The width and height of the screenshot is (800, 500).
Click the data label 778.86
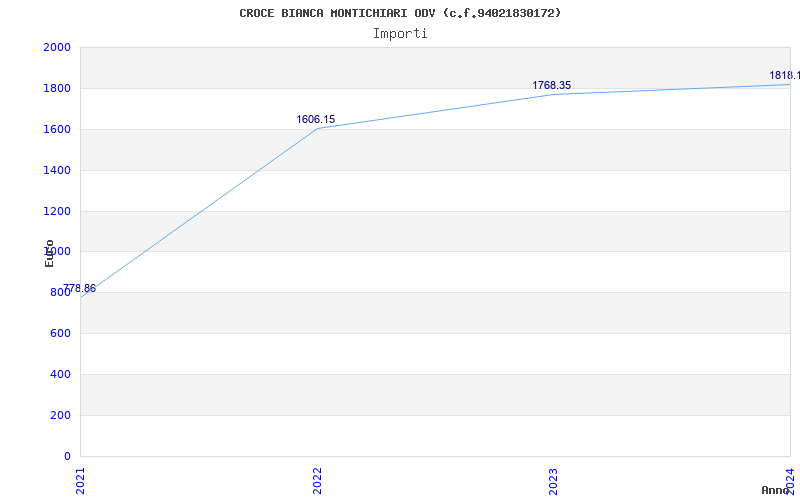80,288
